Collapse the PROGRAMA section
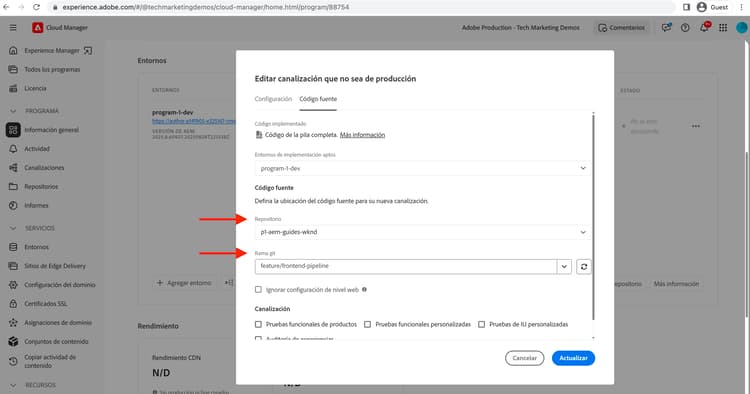The height and width of the screenshot is (394, 750). click(13, 111)
